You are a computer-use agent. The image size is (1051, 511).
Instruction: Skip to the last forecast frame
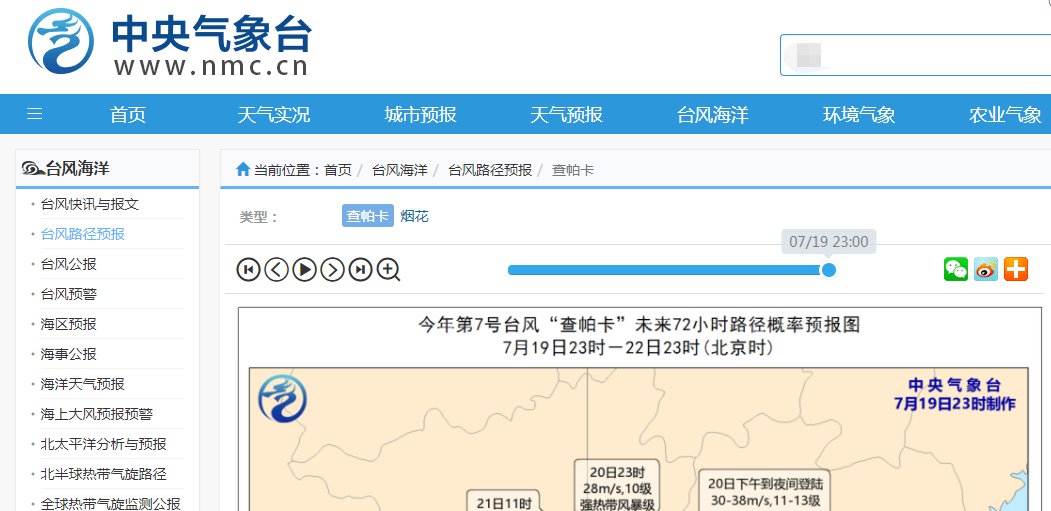pyautogui.click(x=360, y=269)
